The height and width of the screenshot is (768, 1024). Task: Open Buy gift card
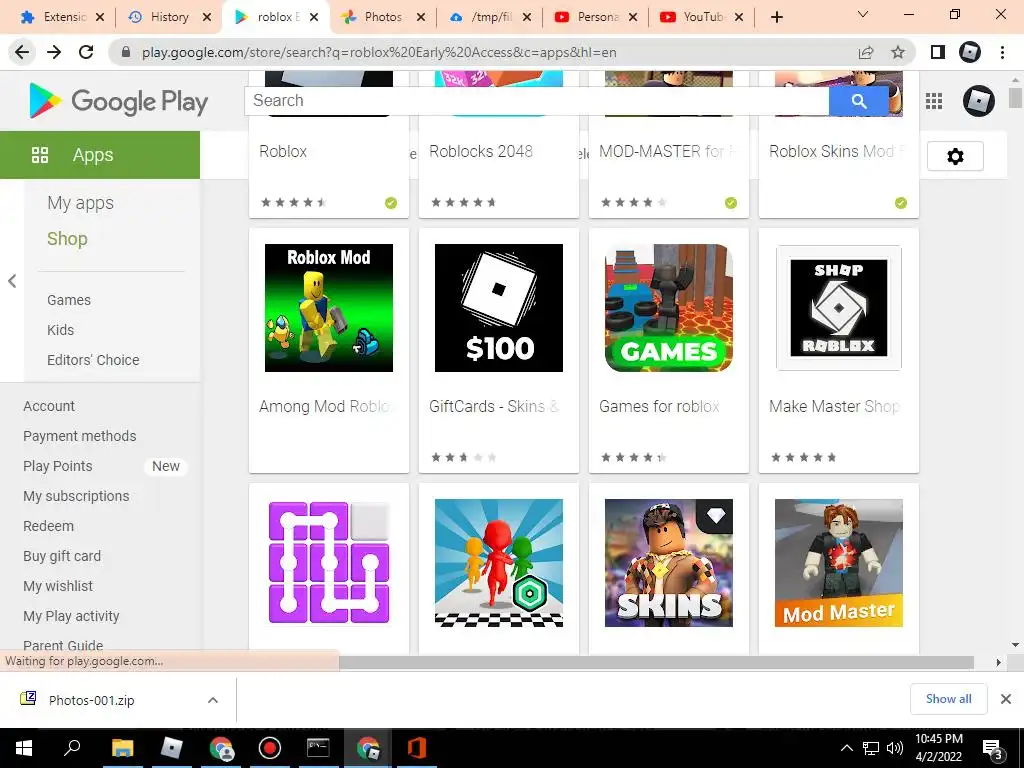[x=62, y=556]
